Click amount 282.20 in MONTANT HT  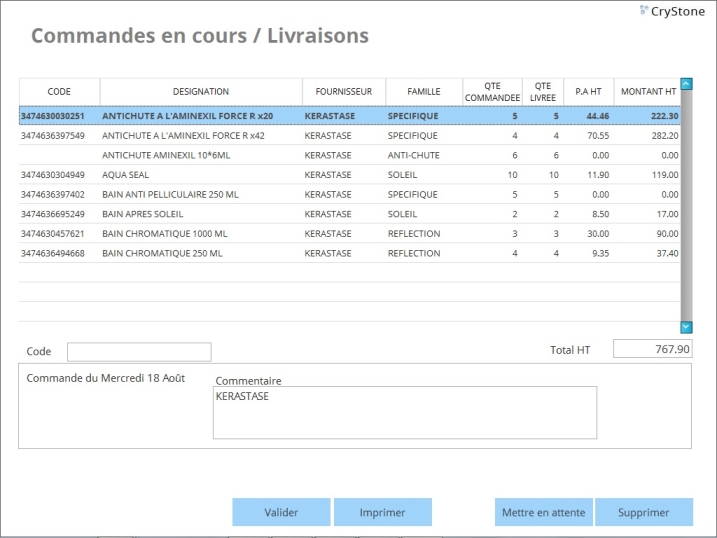tap(665, 136)
